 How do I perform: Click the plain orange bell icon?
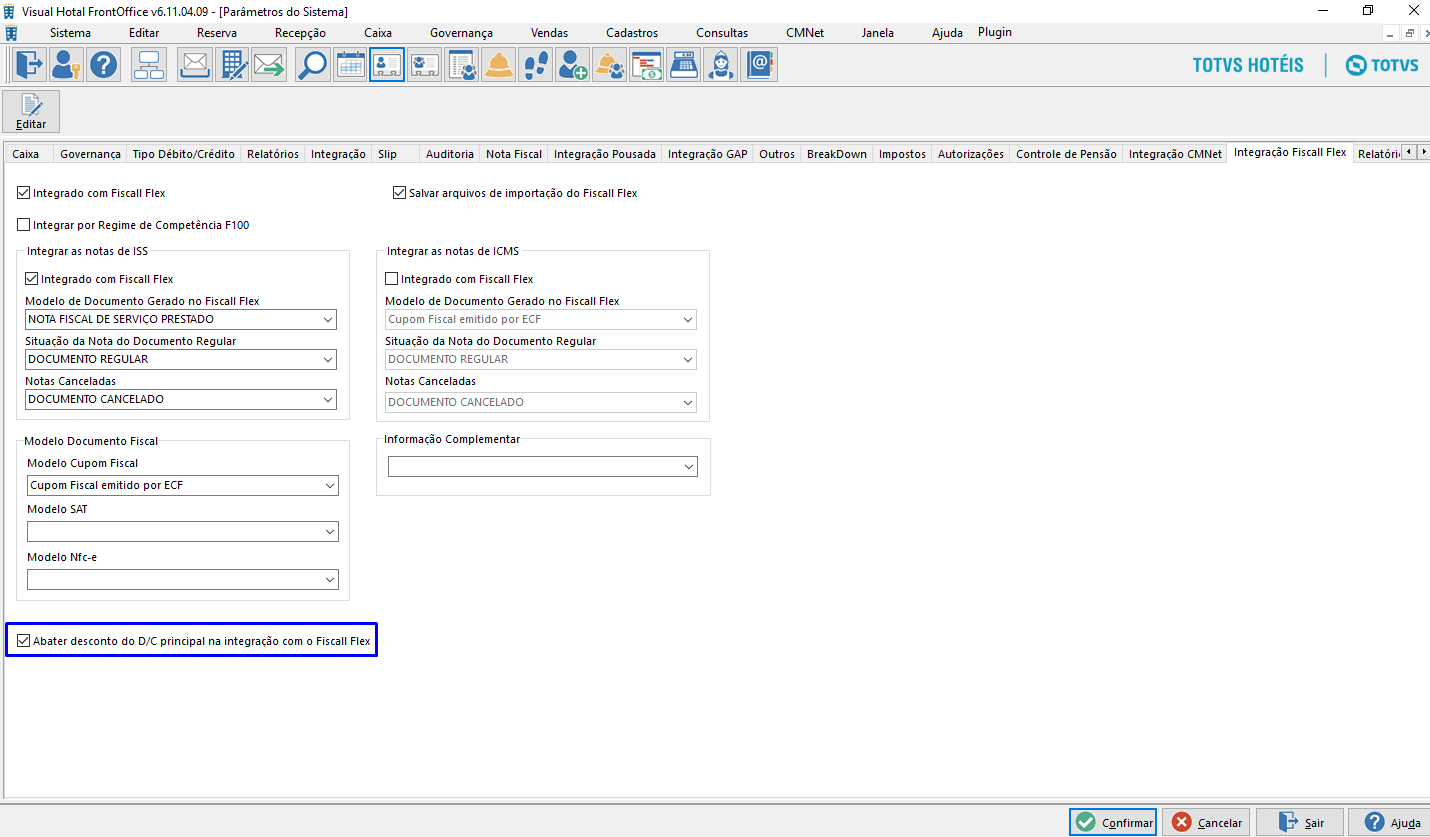(498, 65)
